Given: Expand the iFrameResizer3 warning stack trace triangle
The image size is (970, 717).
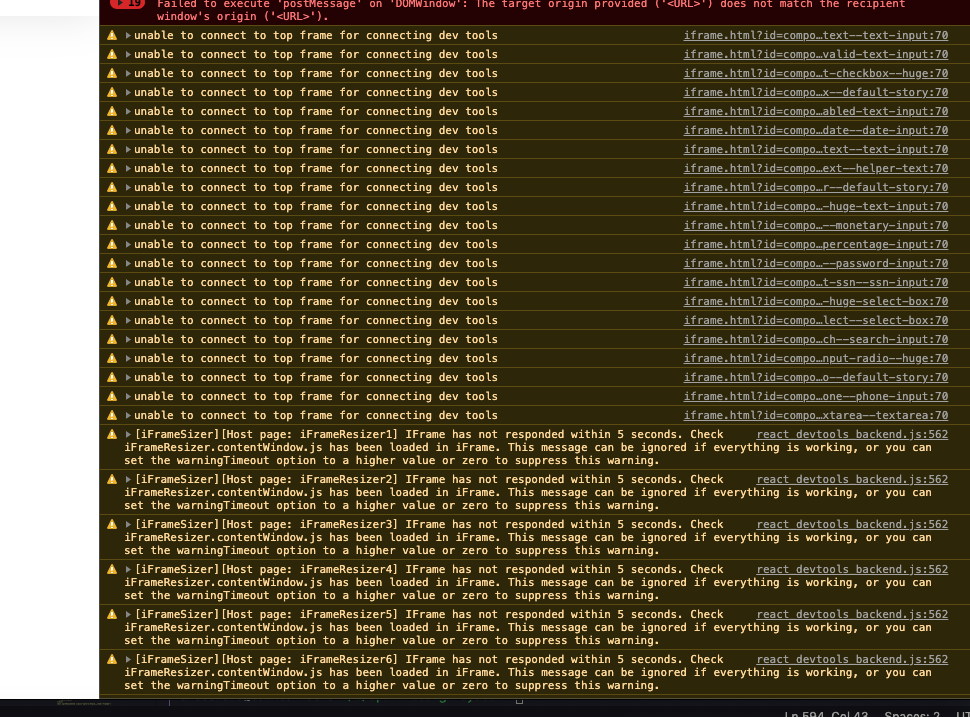Looking at the screenshot, I should [128, 525].
